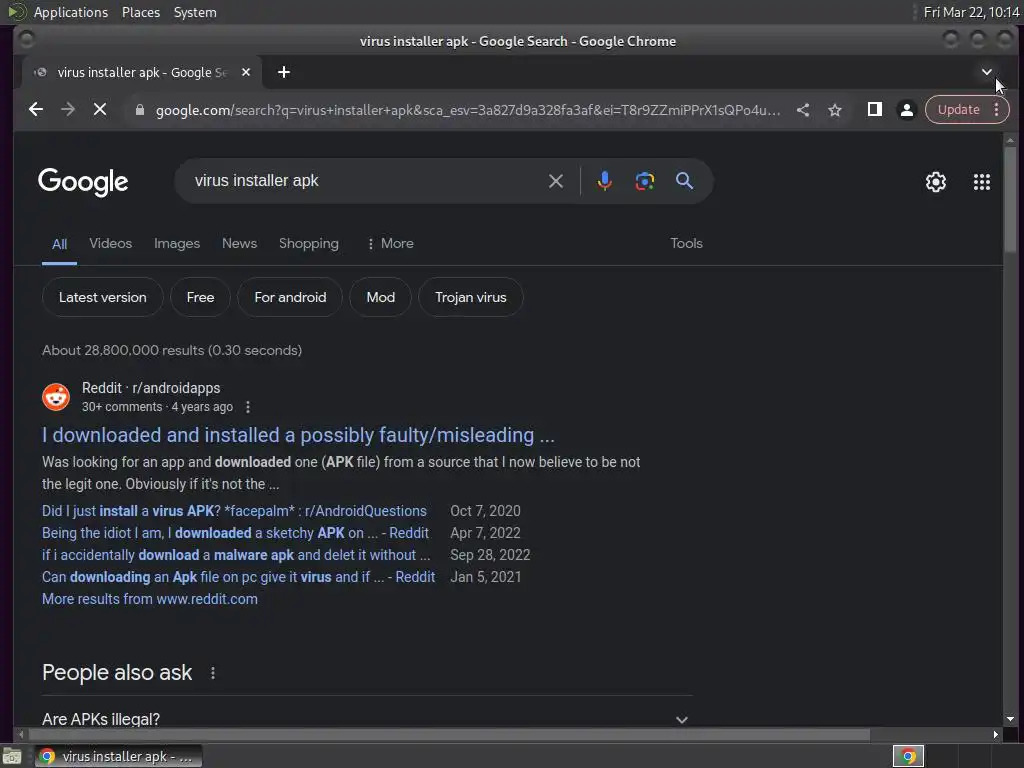Select taskbar entry 'virus installer apk'

119,756
